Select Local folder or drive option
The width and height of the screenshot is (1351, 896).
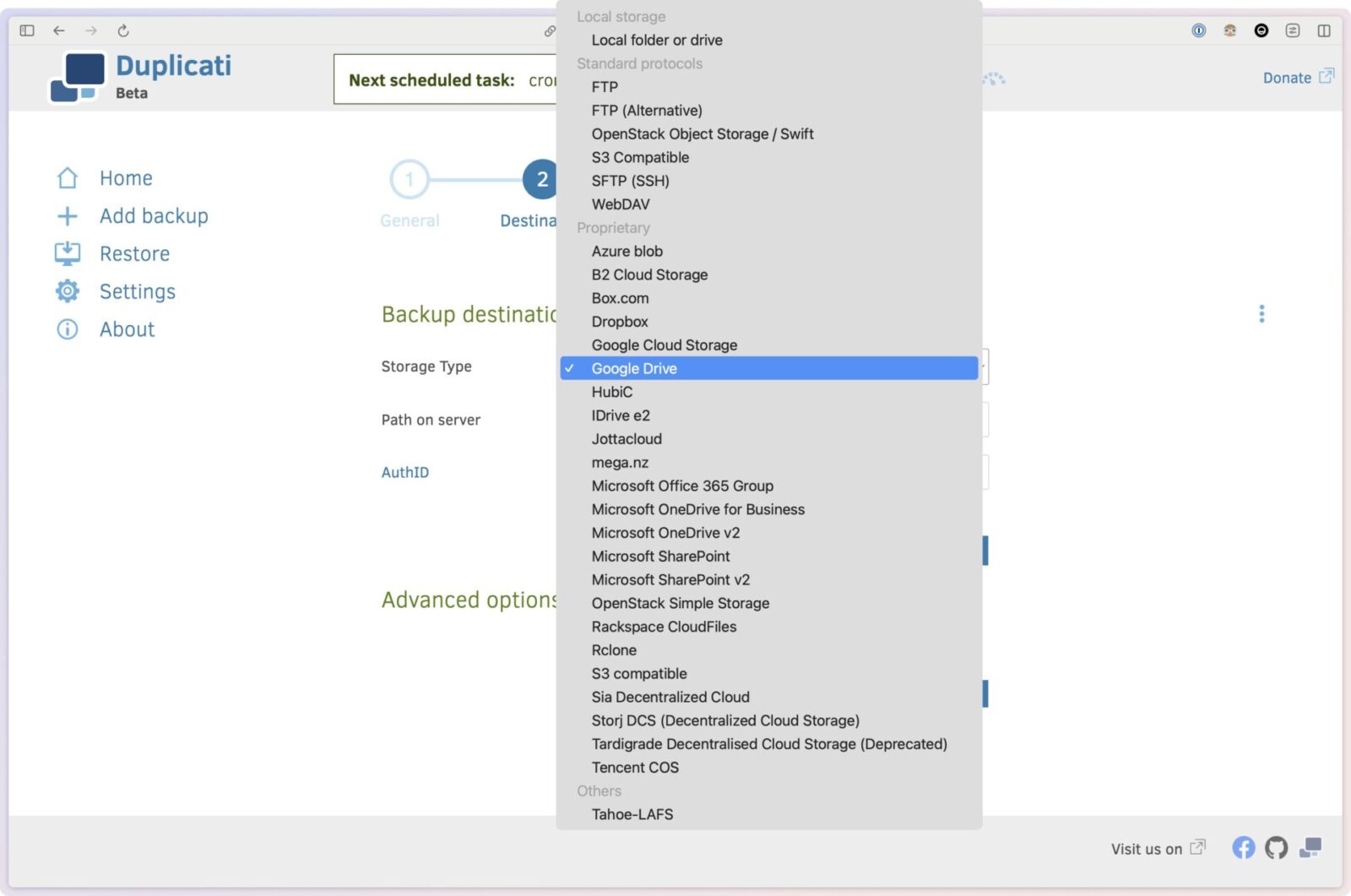pyautogui.click(x=656, y=41)
